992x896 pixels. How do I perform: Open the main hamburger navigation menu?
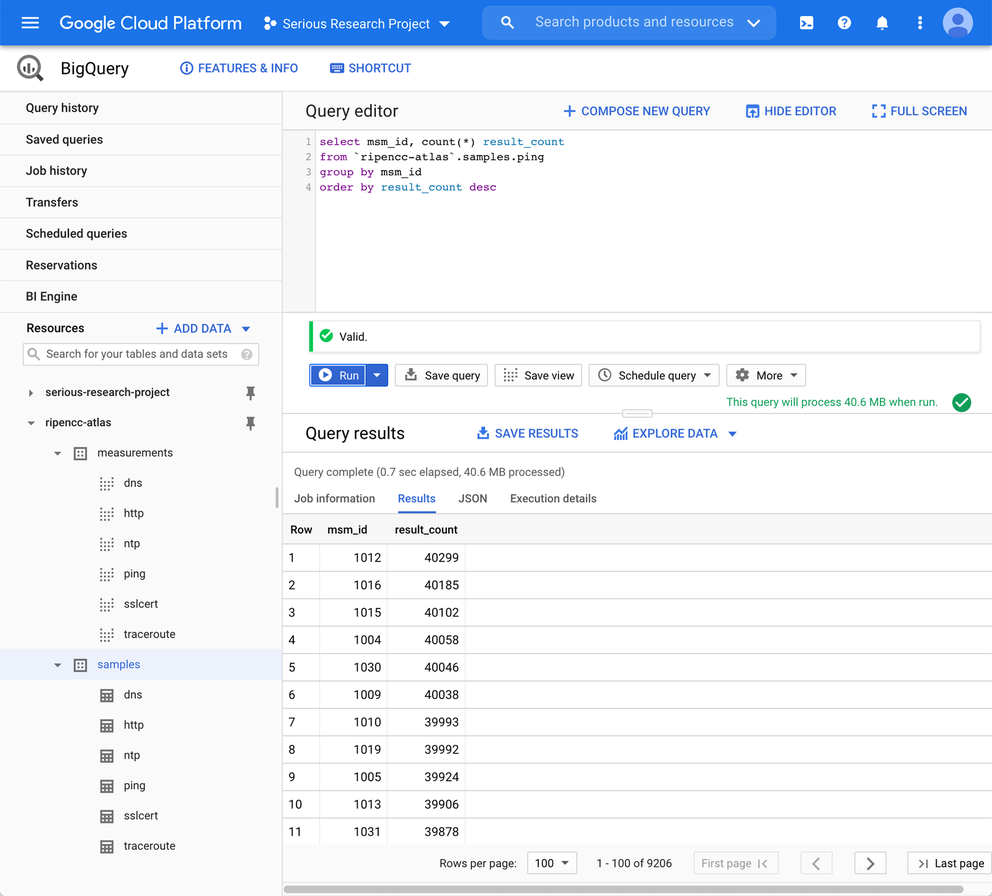(30, 23)
